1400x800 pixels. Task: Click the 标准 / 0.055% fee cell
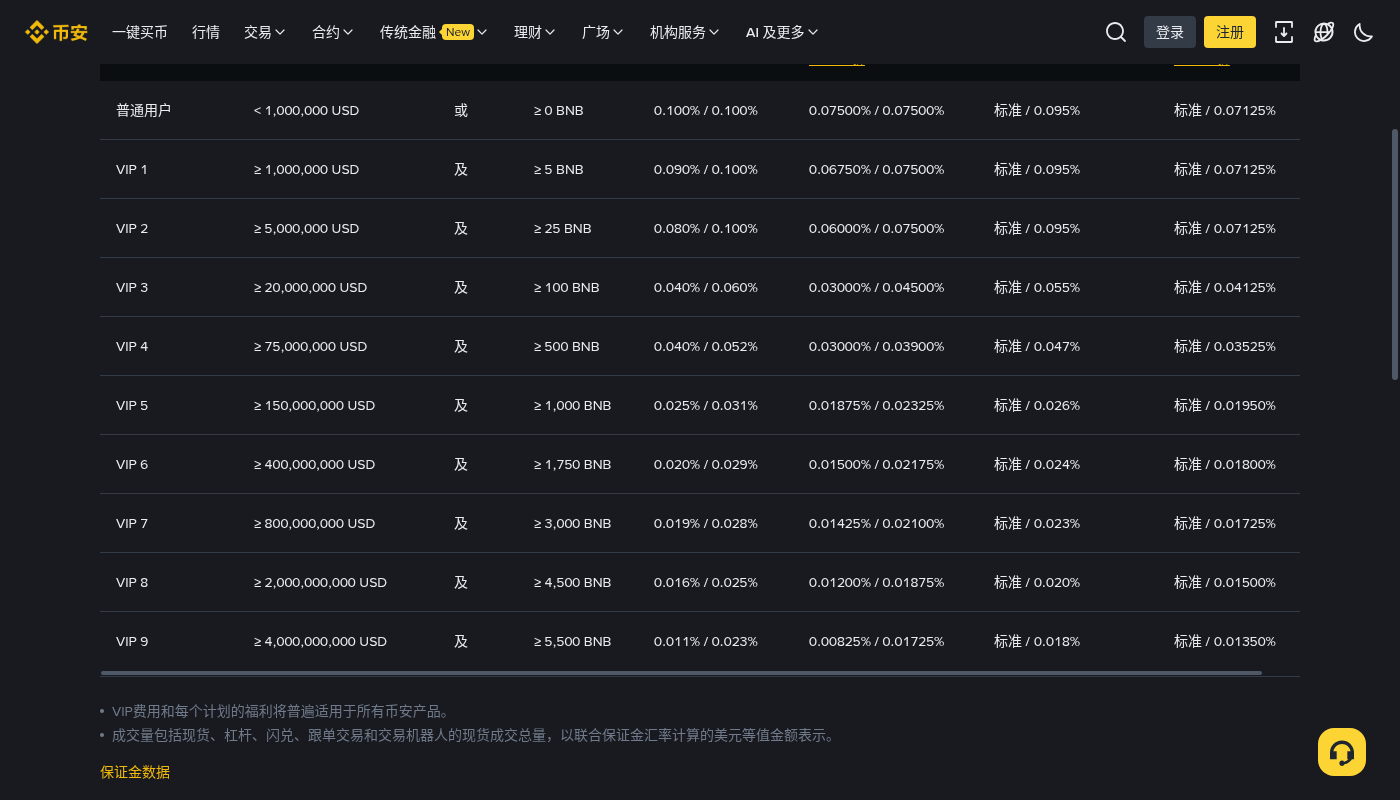[x=1037, y=287]
